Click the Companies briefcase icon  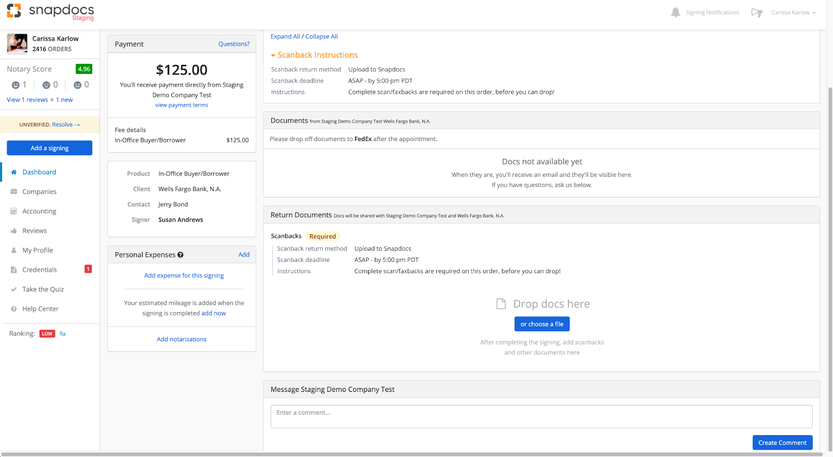[14, 191]
